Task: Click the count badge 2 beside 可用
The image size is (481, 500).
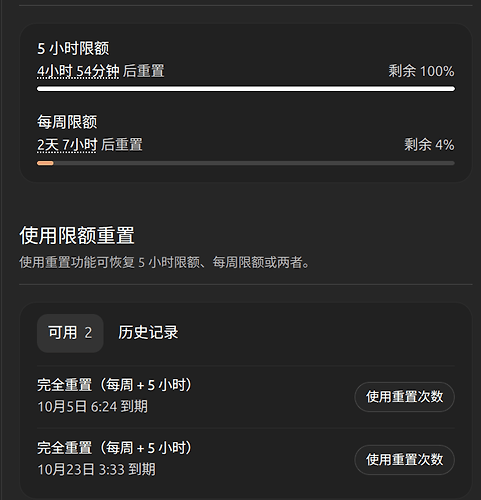Action: pos(88,333)
